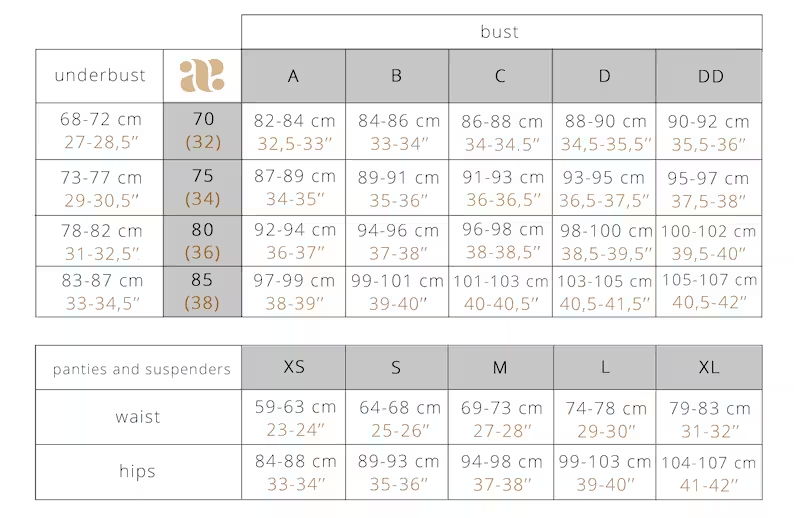This screenshot has height=518, width=794.
Task: Select the 89-93 cm hips S cell
Action: [x=397, y=472]
